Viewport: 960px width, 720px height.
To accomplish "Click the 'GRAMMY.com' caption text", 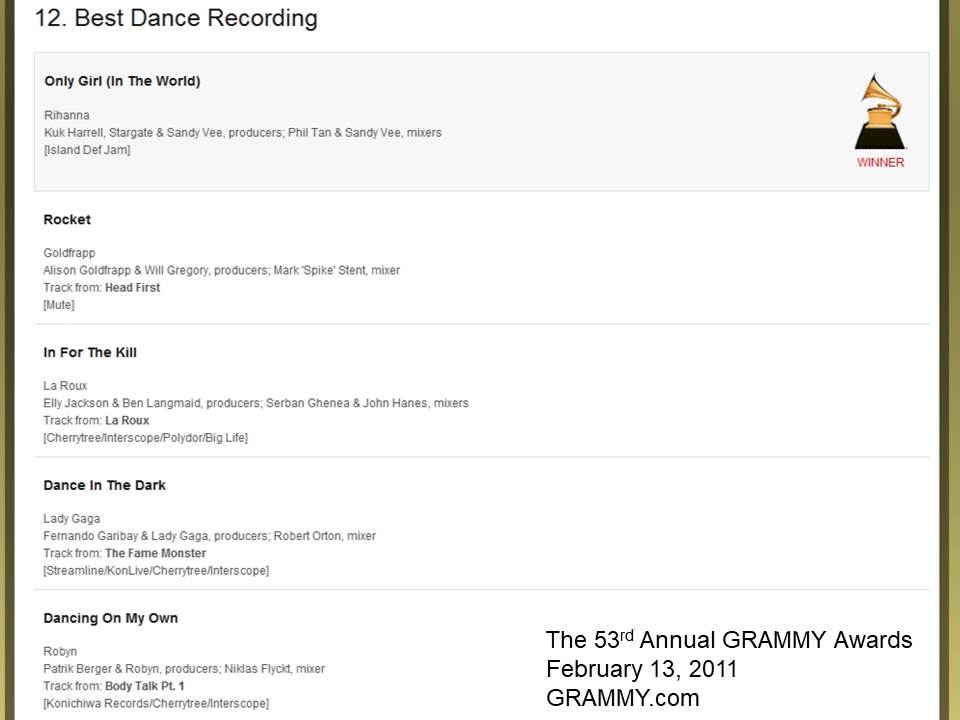I will tap(622, 698).
